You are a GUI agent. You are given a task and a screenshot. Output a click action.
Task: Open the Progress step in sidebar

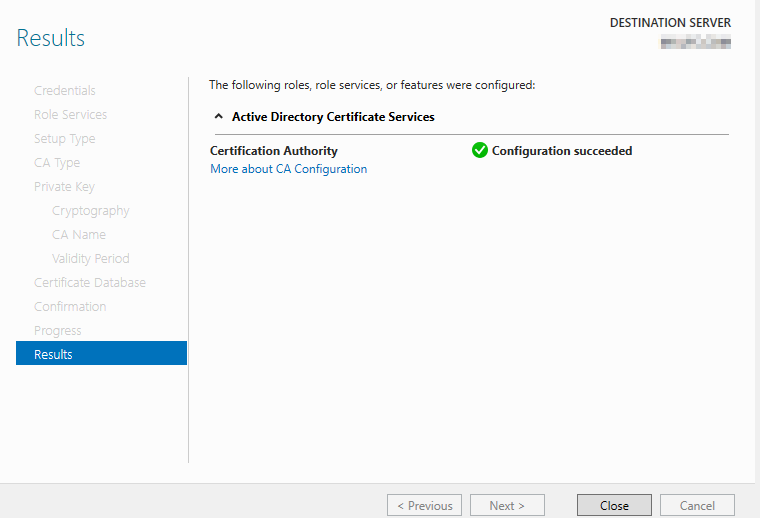[x=58, y=331]
